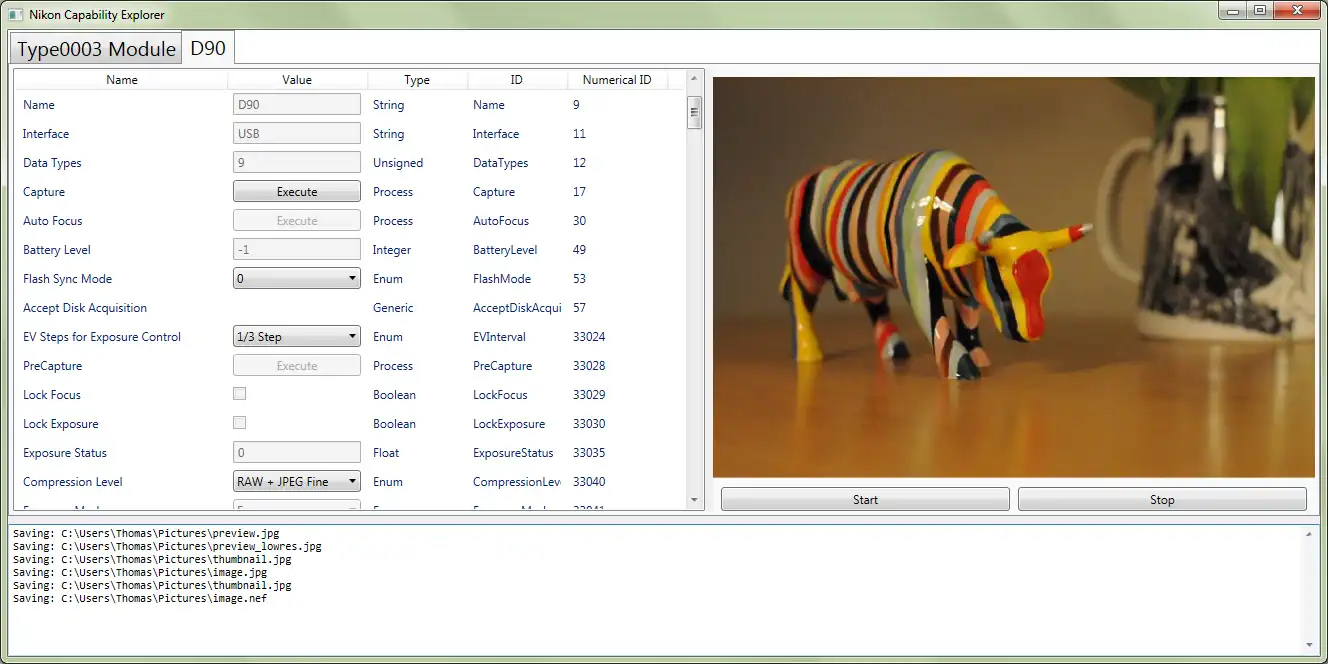Minimize the Nikon Capability Explorer window
1328x664 pixels.
[x=1233, y=10]
